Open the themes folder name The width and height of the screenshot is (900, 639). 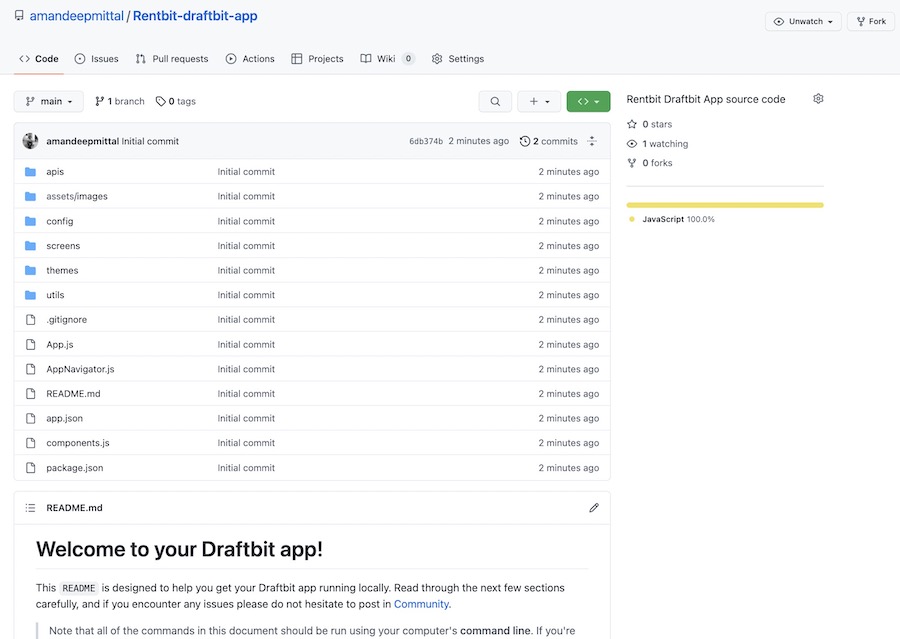click(x=62, y=270)
